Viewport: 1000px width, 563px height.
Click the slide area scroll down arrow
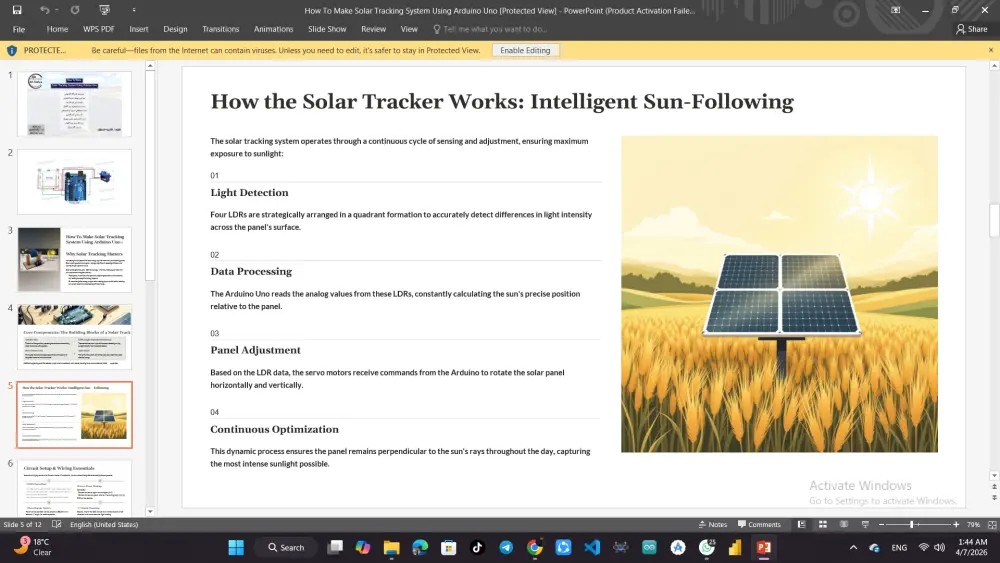994,476
